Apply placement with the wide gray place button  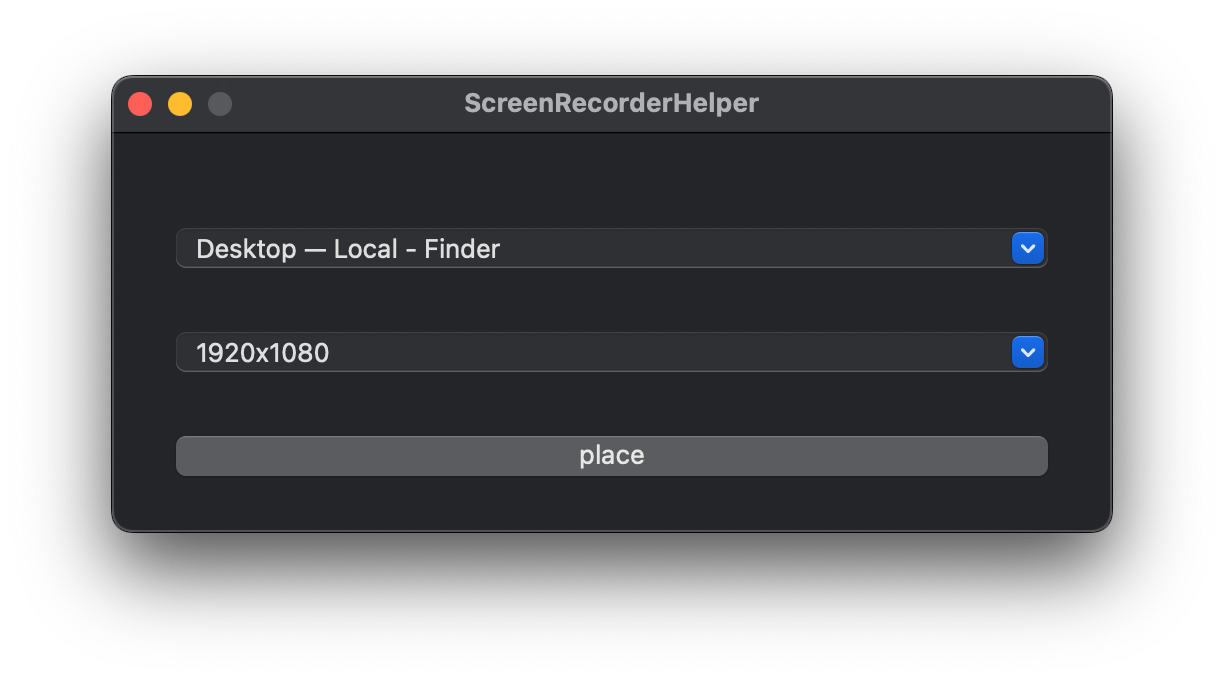612,456
